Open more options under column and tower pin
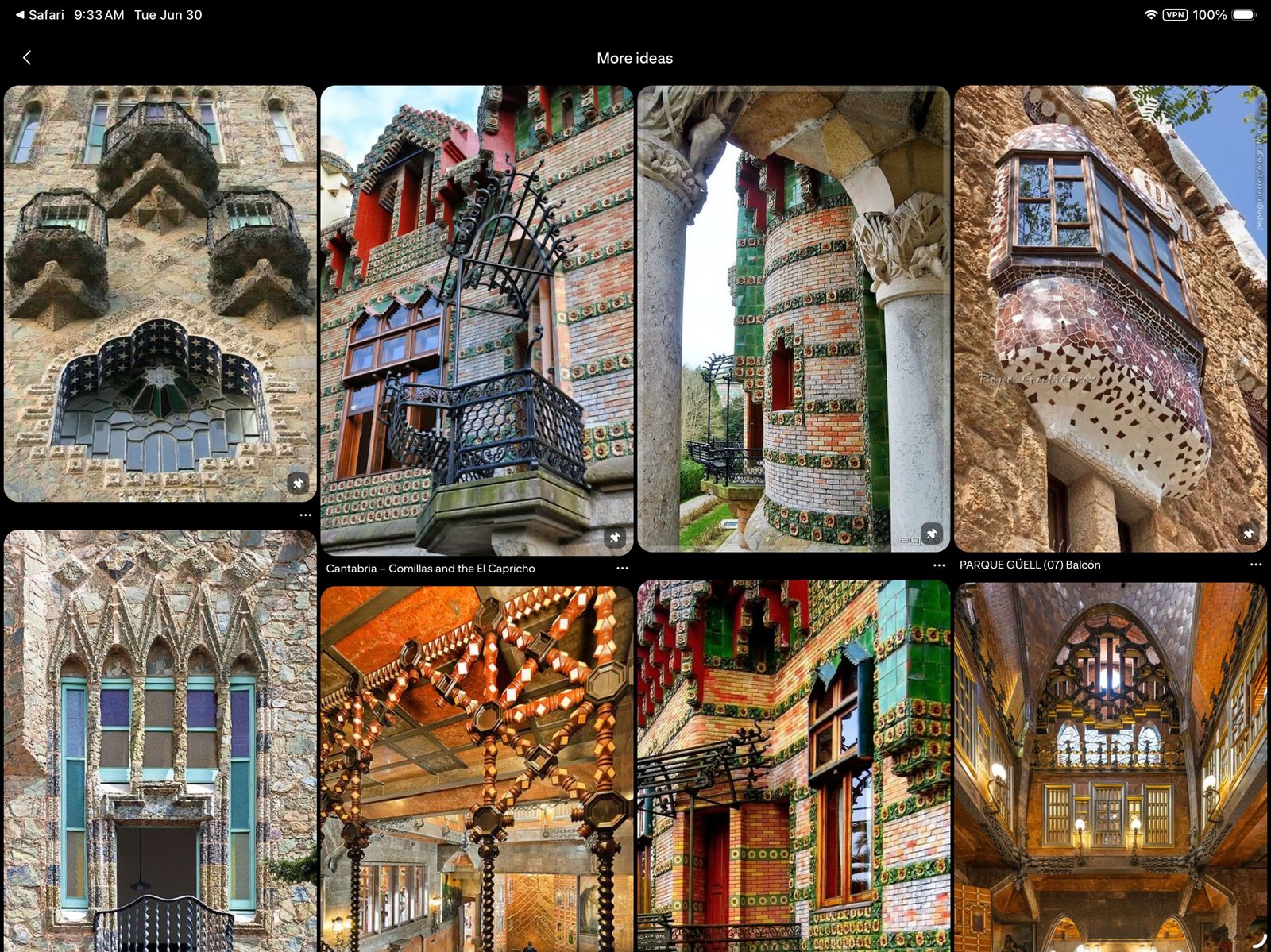The image size is (1271, 952). pos(939,565)
